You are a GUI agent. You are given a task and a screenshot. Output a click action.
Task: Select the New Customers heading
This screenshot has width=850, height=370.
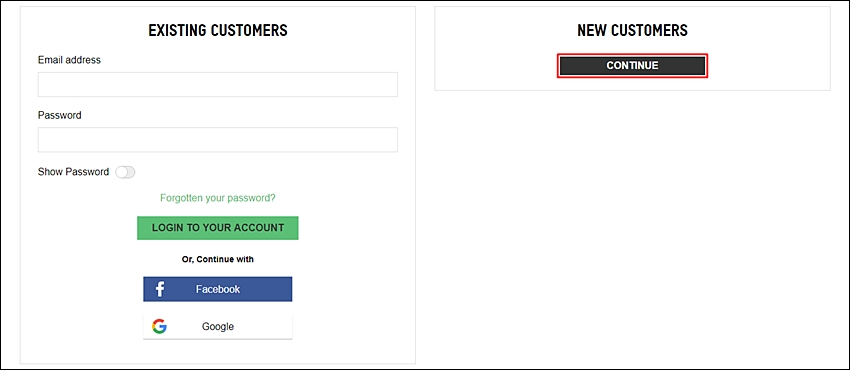click(x=632, y=30)
